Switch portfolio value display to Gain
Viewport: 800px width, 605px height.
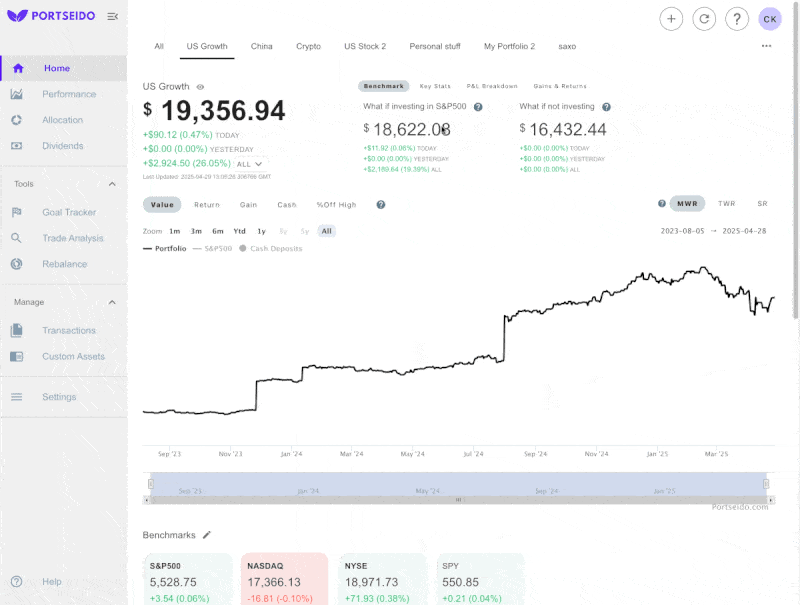(x=248, y=204)
